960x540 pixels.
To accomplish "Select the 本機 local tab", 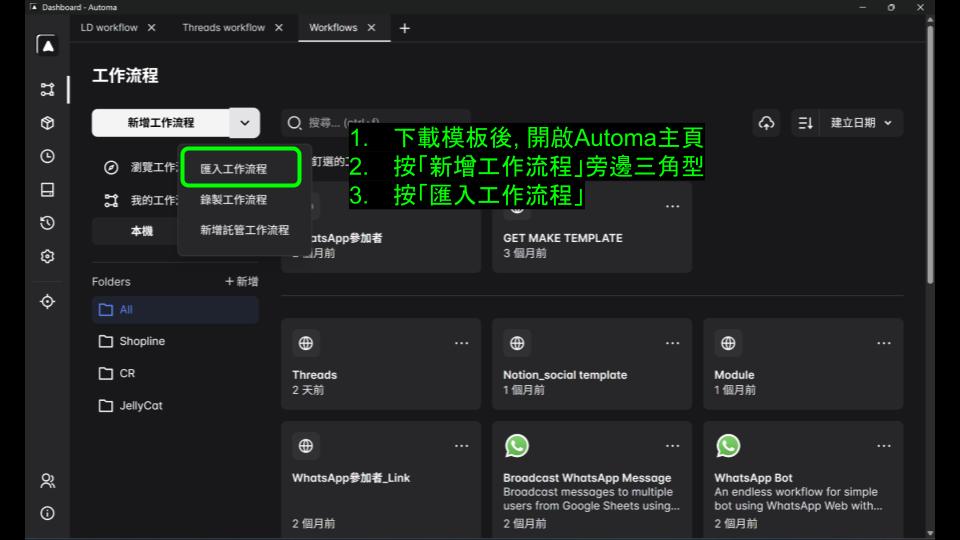I will click(141, 231).
